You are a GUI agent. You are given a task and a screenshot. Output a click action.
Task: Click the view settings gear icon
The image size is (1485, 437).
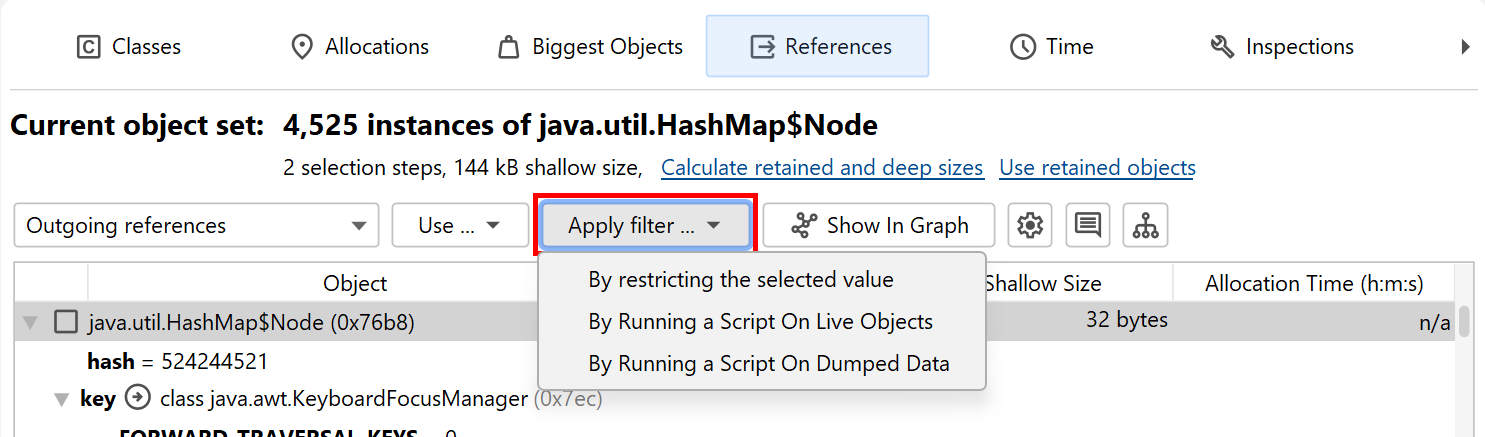pyautogui.click(x=1030, y=226)
